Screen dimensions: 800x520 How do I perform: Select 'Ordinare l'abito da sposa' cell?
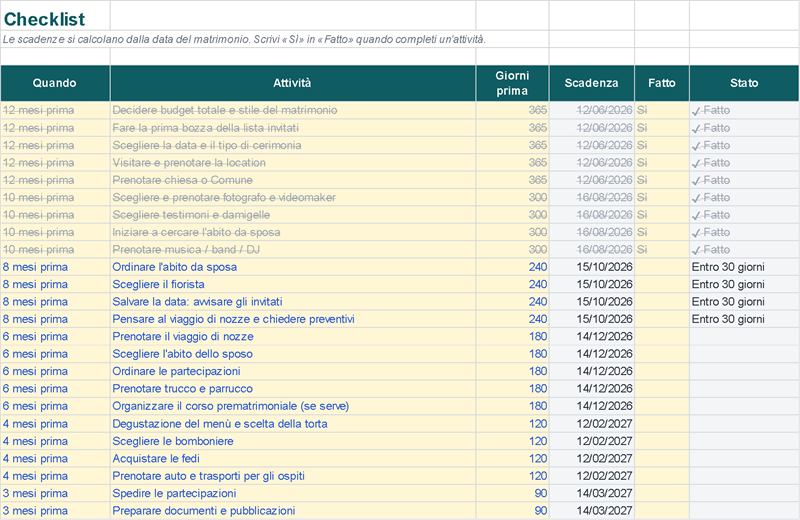click(293, 266)
